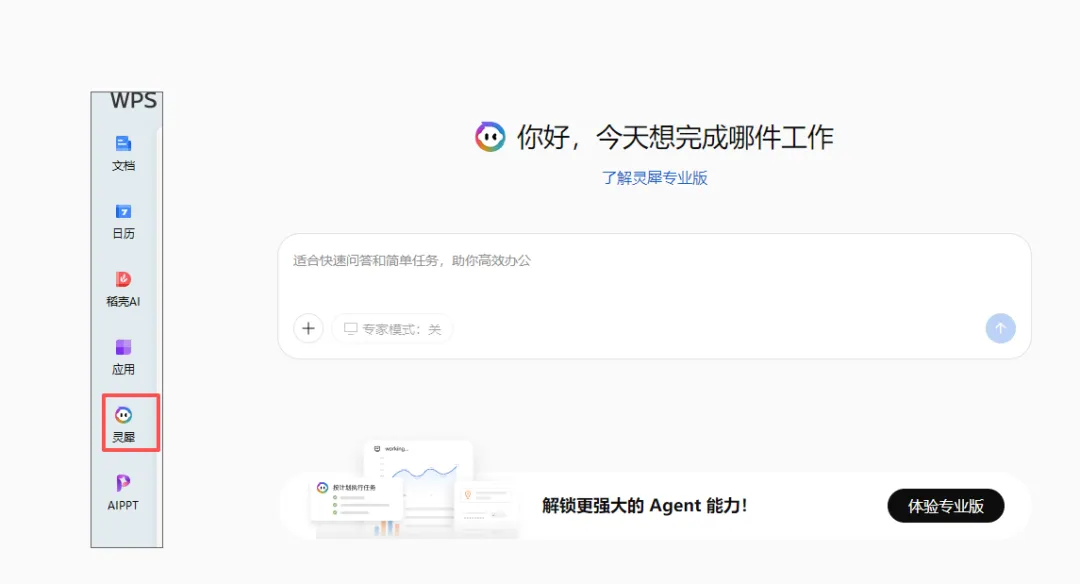Click the plus attachment button in input box
The width and height of the screenshot is (1080, 584).
[x=309, y=328]
